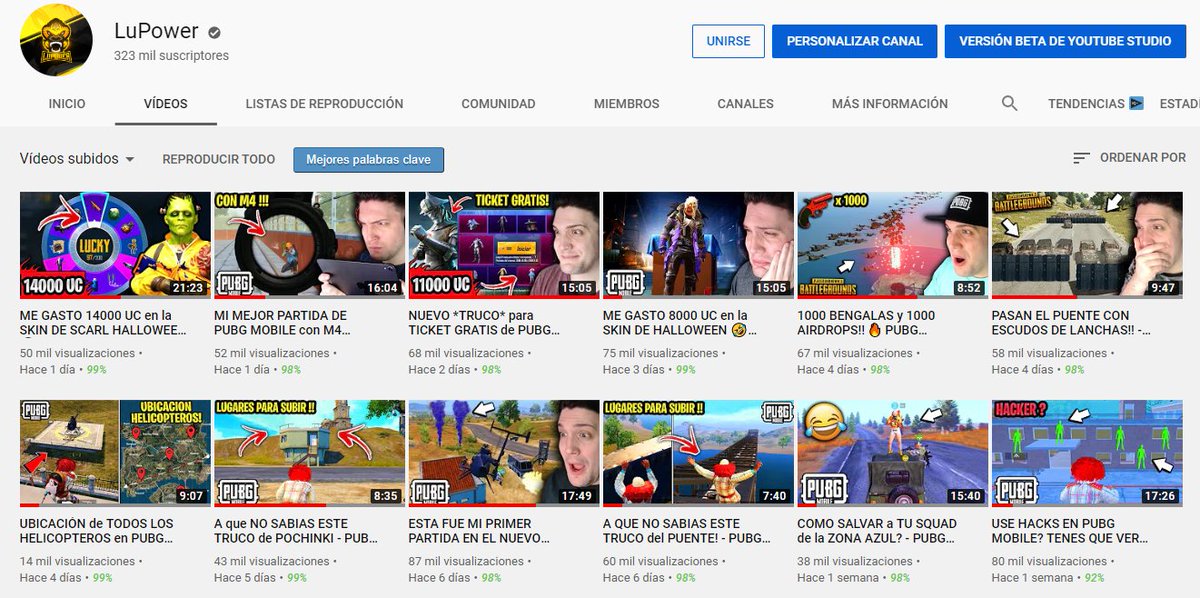Click title PASAN EL PUENTE CON ESCUDOS
The height and width of the screenshot is (598, 1200).
tap(1072, 322)
